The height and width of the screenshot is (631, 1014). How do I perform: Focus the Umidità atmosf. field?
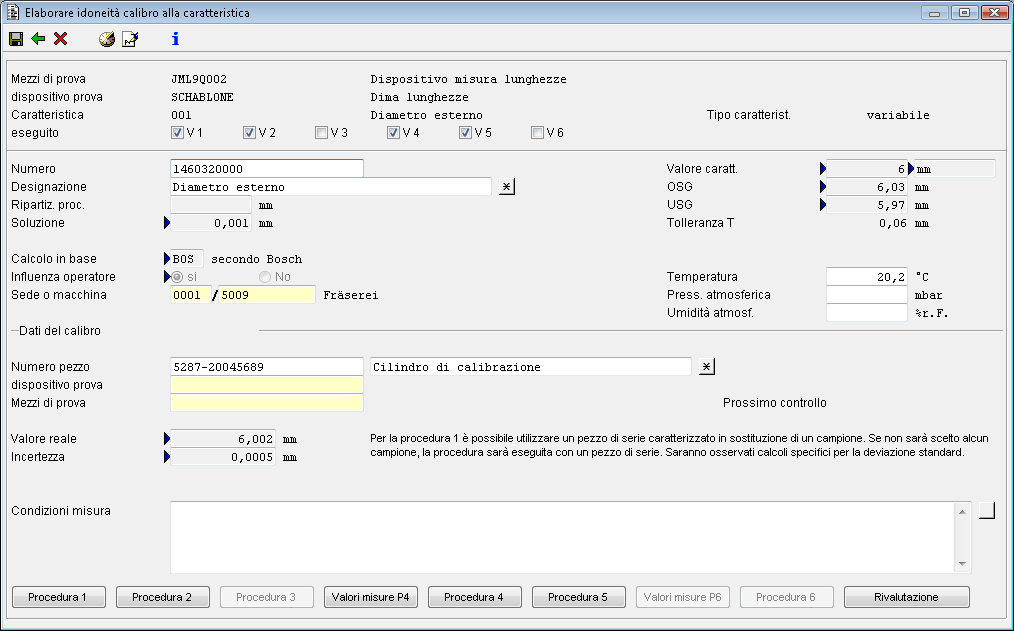click(x=867, y=313)
